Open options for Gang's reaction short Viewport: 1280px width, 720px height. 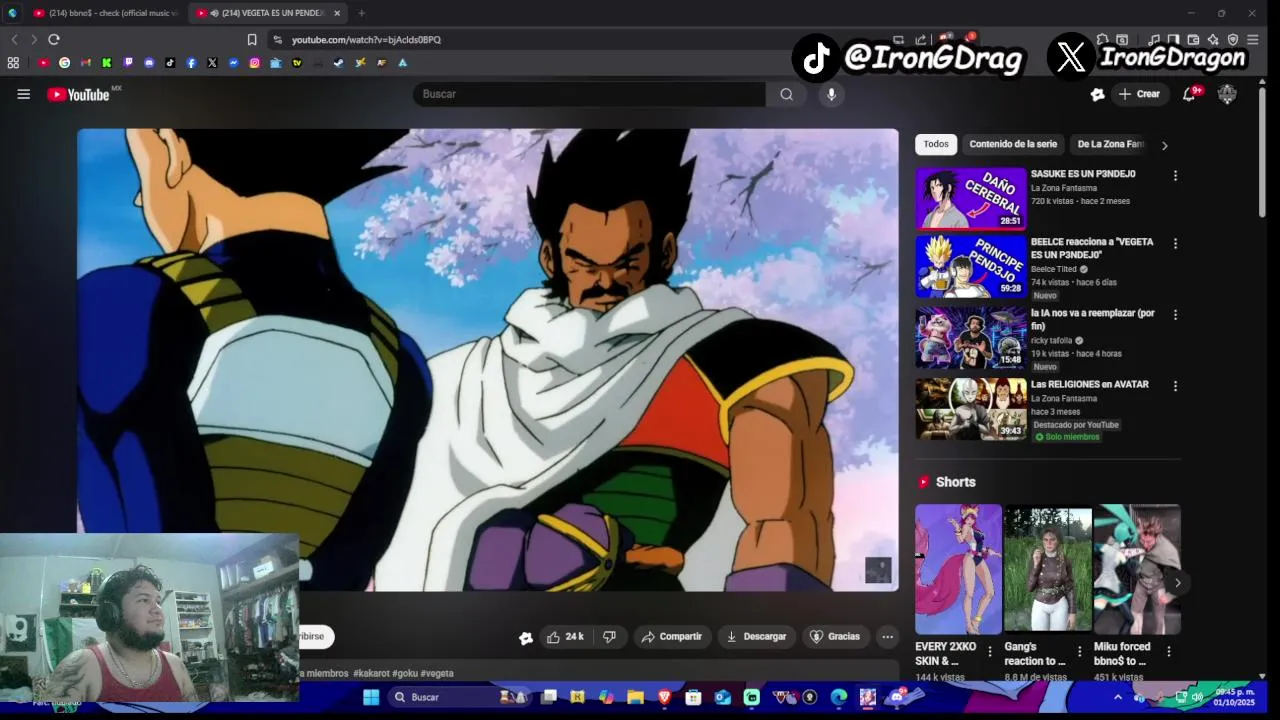[x=1079, y=652]
